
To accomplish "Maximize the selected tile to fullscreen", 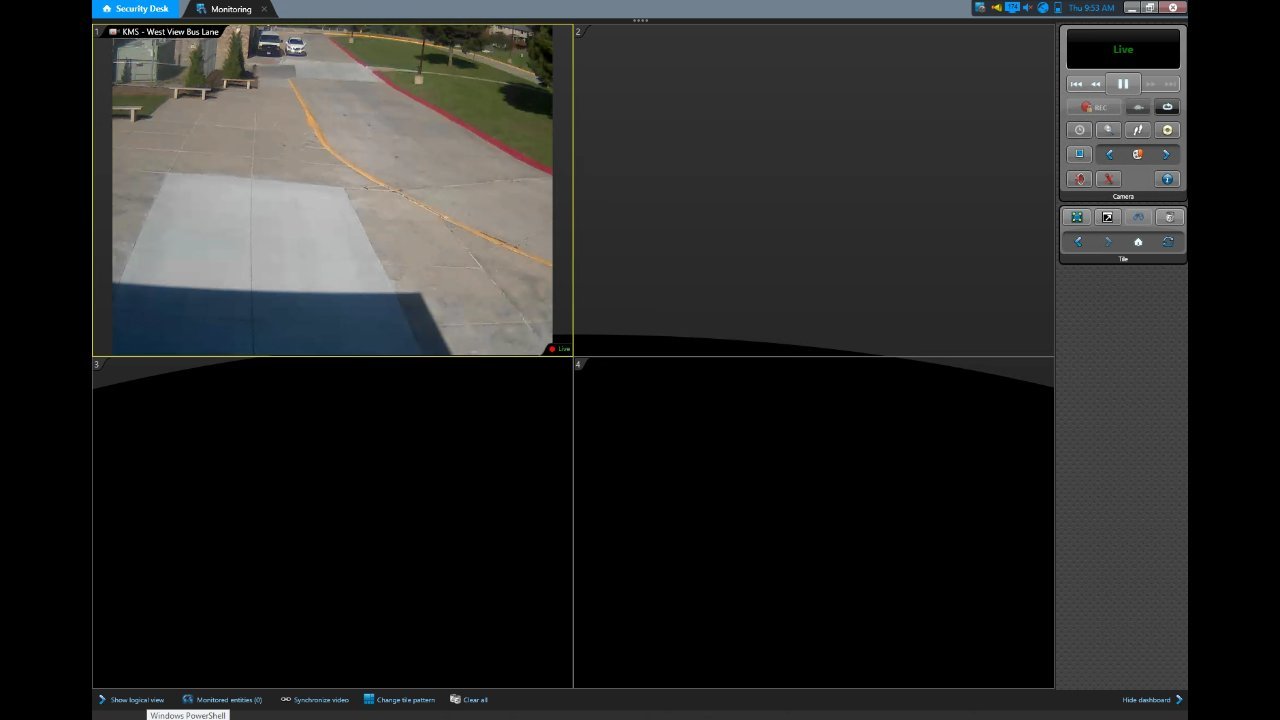I will (1077, 217).
